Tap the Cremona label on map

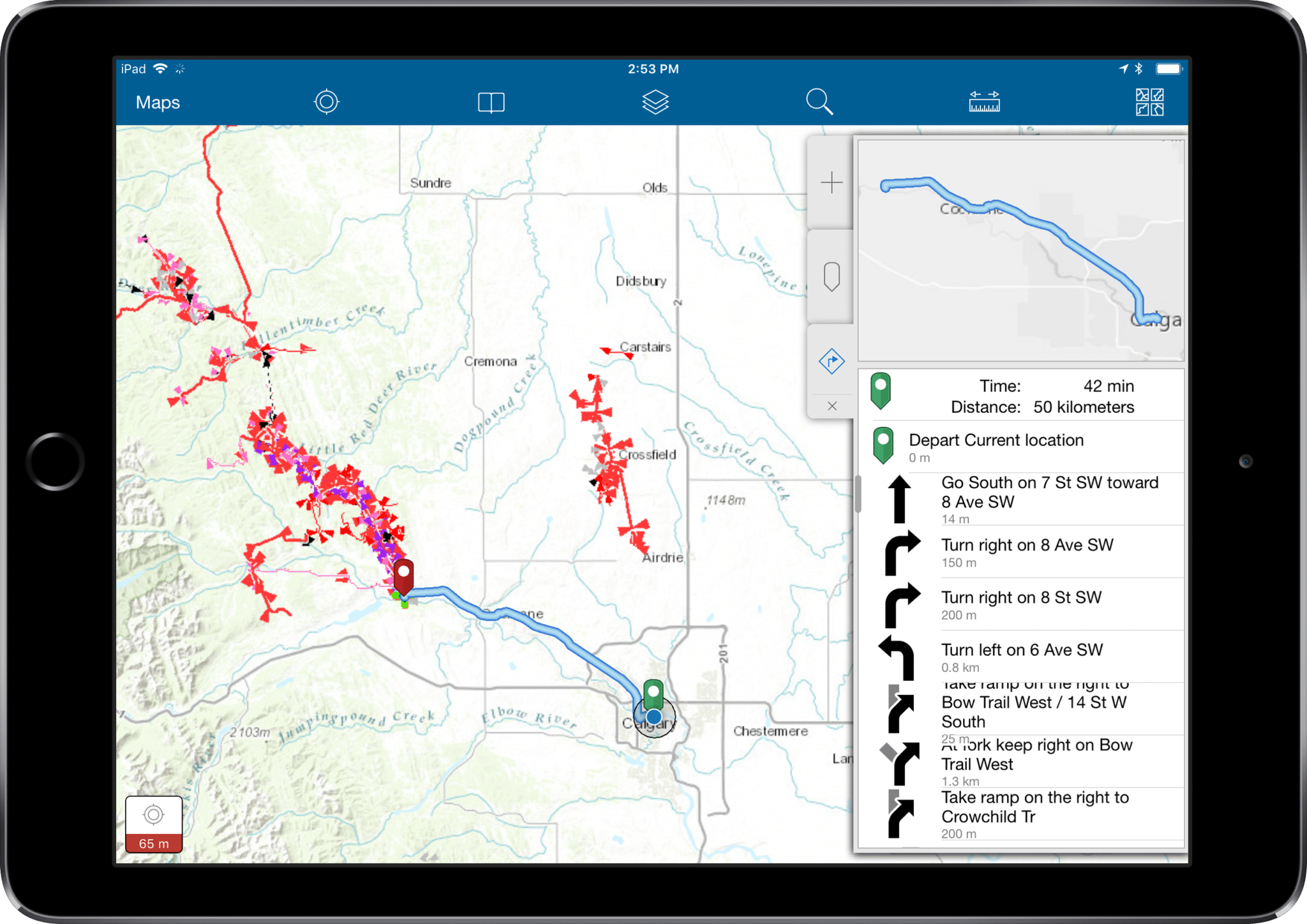click(x=490, y=361)
